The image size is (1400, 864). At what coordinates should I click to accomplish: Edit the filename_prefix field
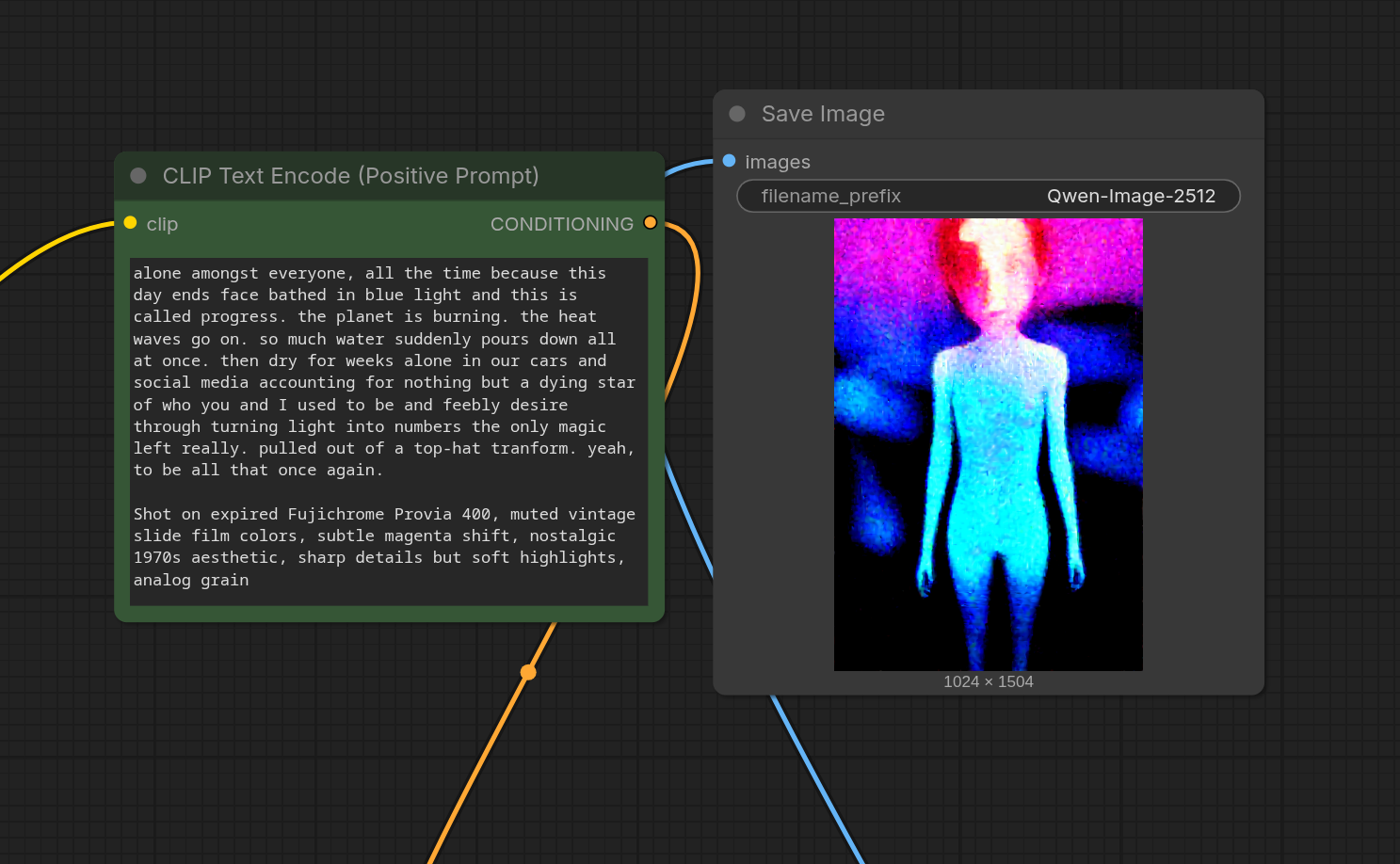coord(988,196)
